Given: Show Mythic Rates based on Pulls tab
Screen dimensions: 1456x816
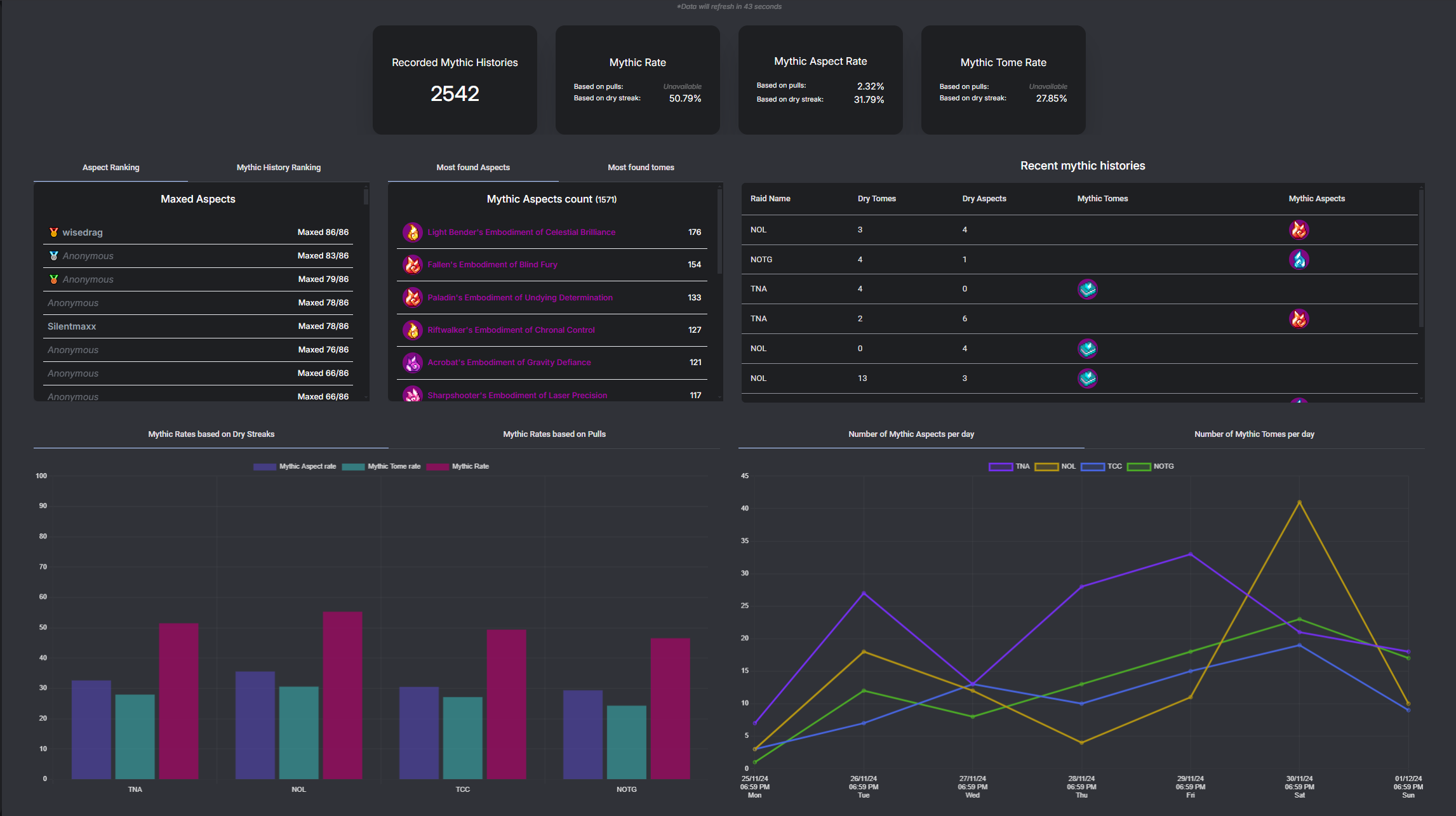Looking at the screenshot, I should tap(554, 434).
